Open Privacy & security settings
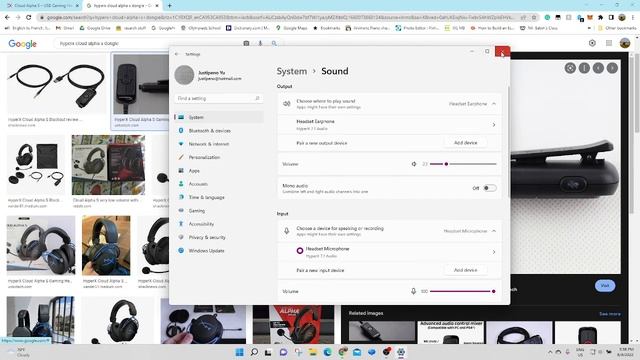 (x=219, y=237)
